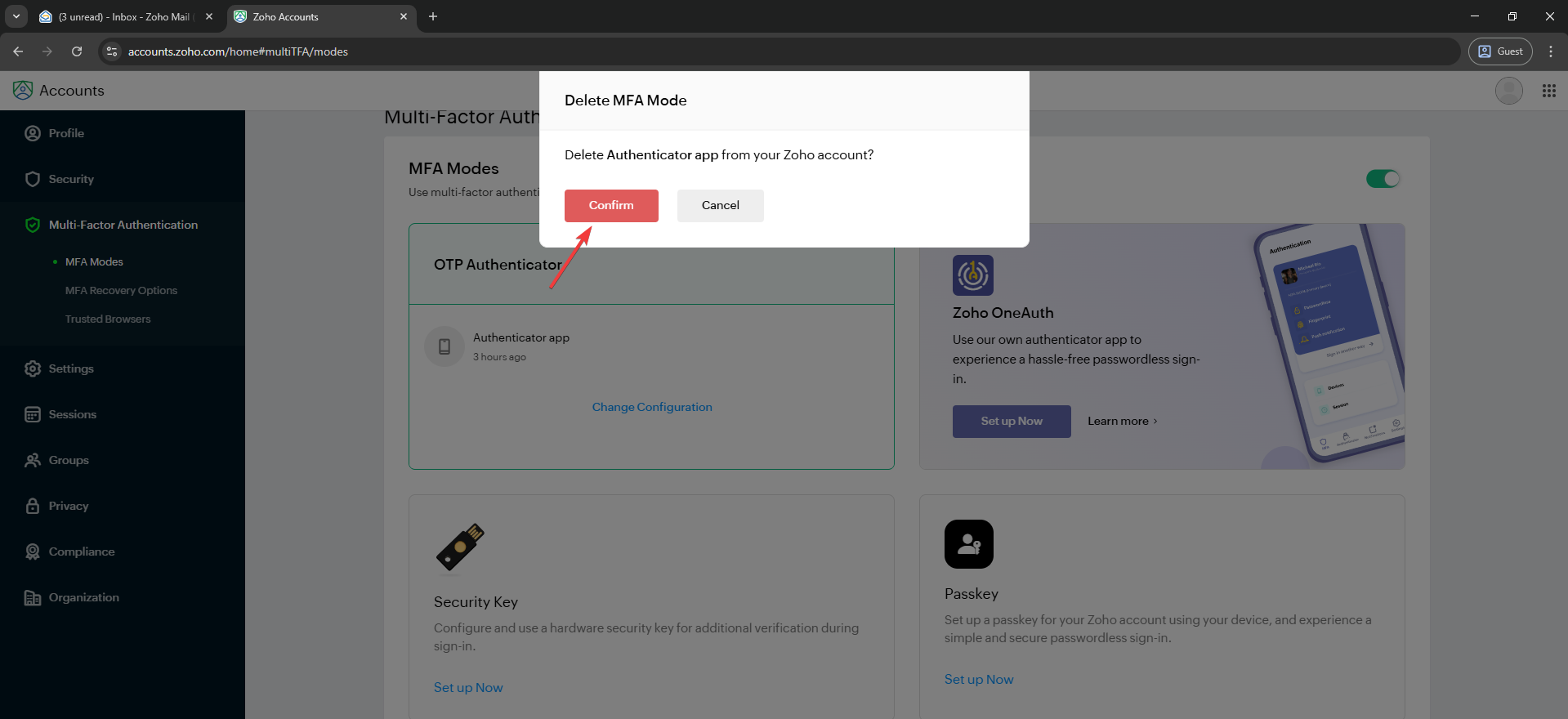Click the Zoho Accounts logo icon
This screenshot has height=719, width=1568.
[x=23, y=91]
